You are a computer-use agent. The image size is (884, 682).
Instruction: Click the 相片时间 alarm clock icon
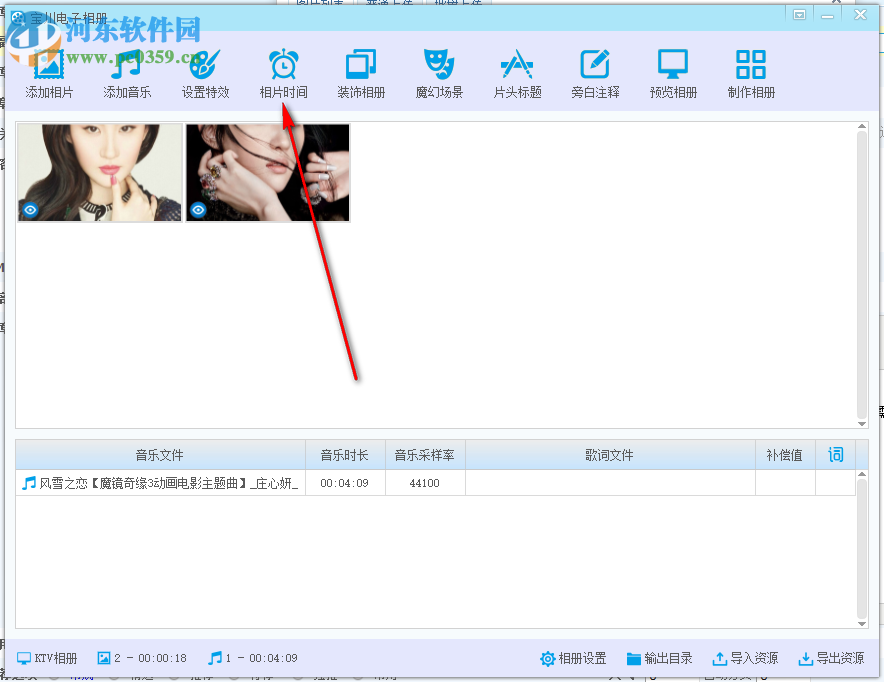[x=284, y=64]
